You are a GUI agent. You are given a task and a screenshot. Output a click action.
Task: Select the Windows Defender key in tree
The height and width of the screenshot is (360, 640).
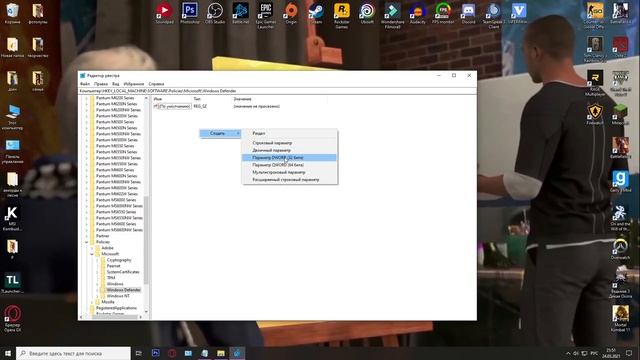tap(124, 290)
